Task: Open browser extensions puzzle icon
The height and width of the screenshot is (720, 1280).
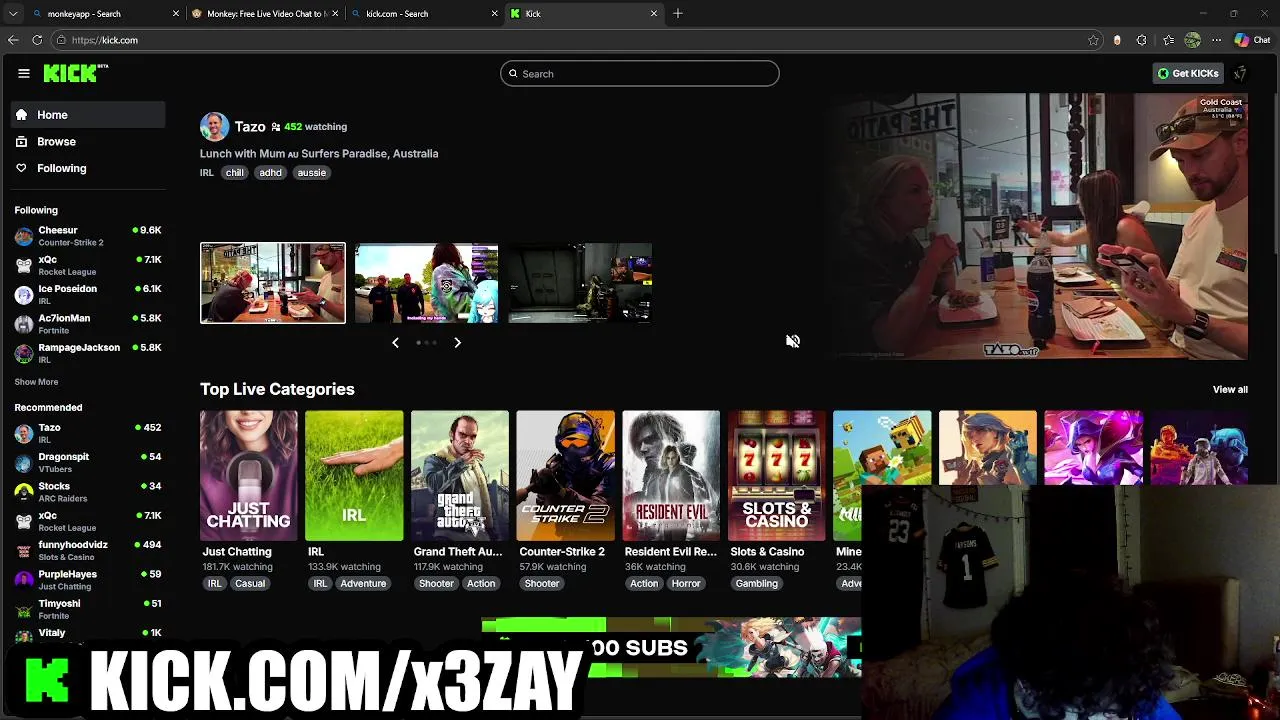Action: coord(1141,40)
